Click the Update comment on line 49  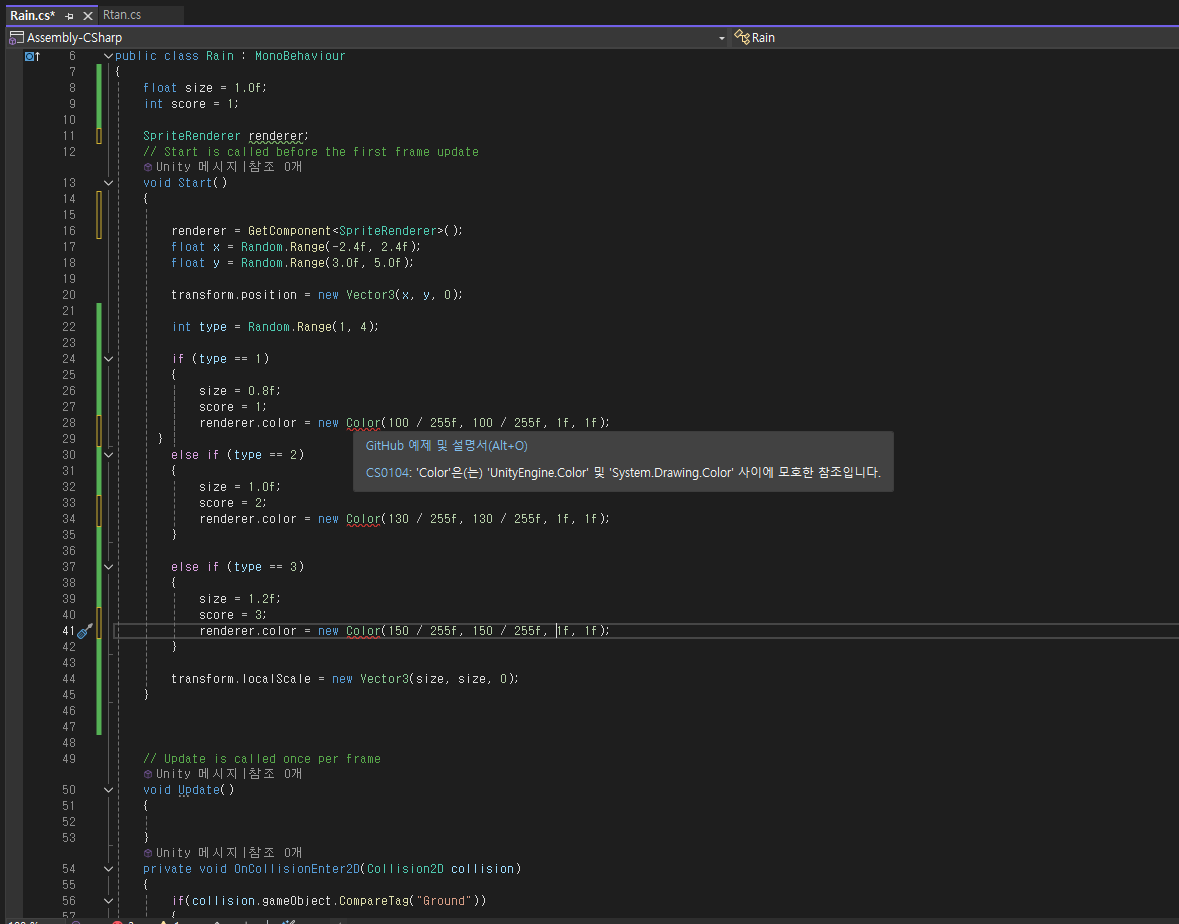(262, 759)
